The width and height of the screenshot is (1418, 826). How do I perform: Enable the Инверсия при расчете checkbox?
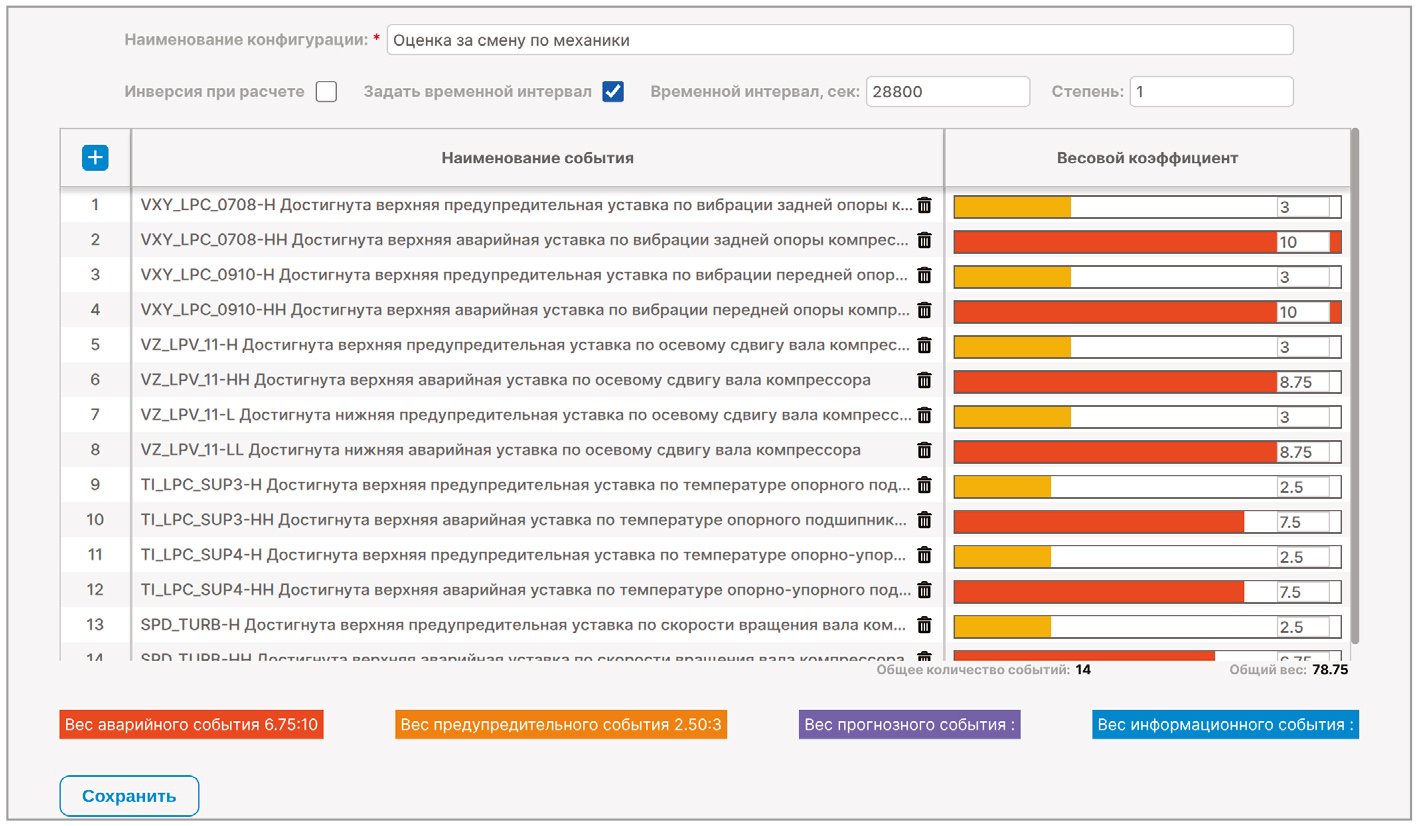coord(326,92)
